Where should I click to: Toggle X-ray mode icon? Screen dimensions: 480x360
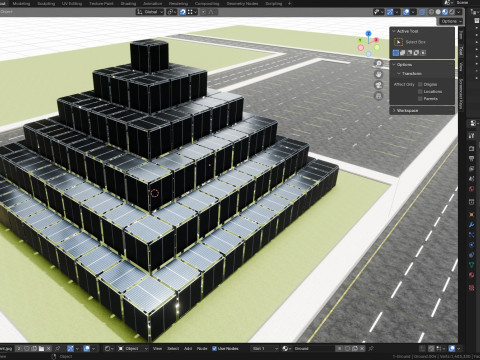coord(422,12)
